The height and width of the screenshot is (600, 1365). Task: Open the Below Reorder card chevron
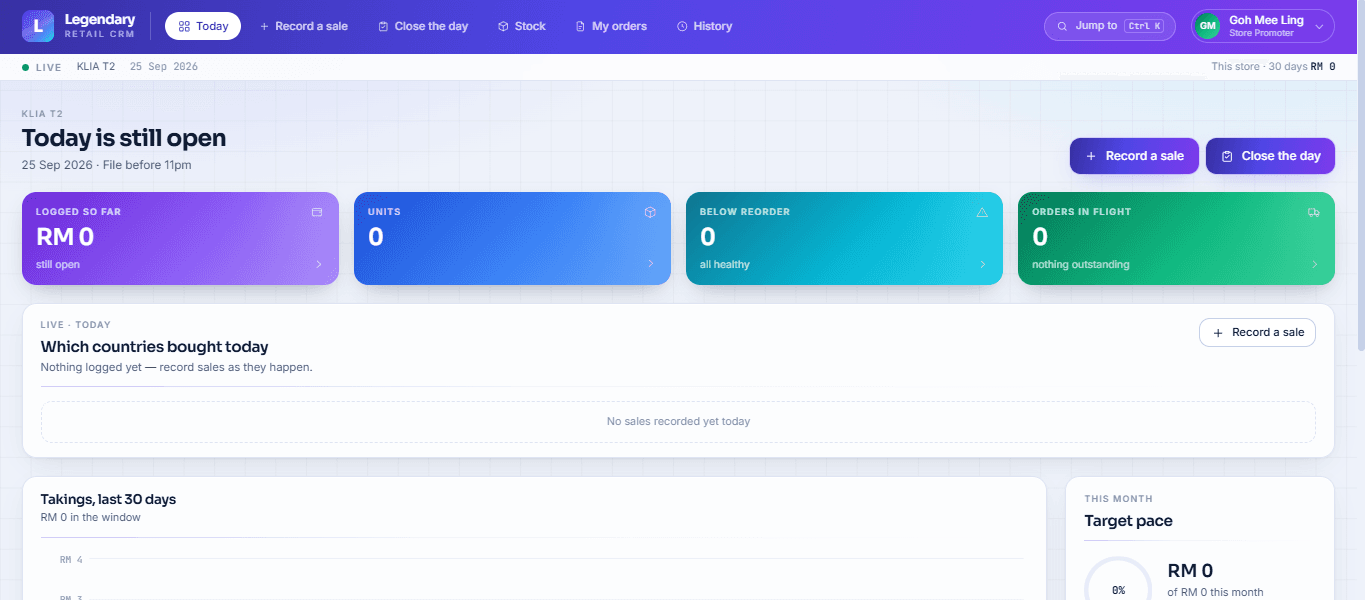coord(983,264)
